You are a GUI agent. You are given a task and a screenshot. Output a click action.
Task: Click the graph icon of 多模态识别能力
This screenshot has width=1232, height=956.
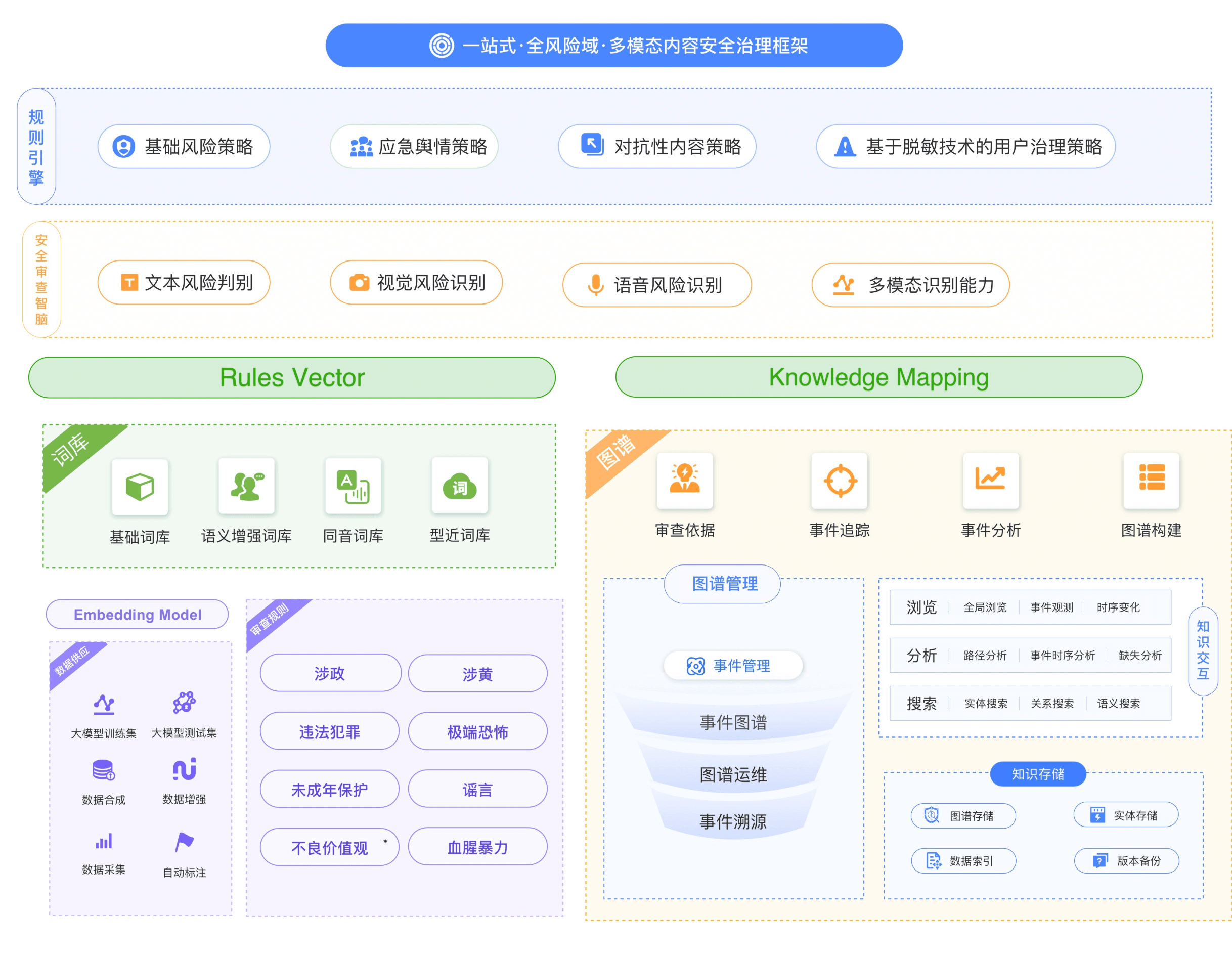click(x=844, y=284)
